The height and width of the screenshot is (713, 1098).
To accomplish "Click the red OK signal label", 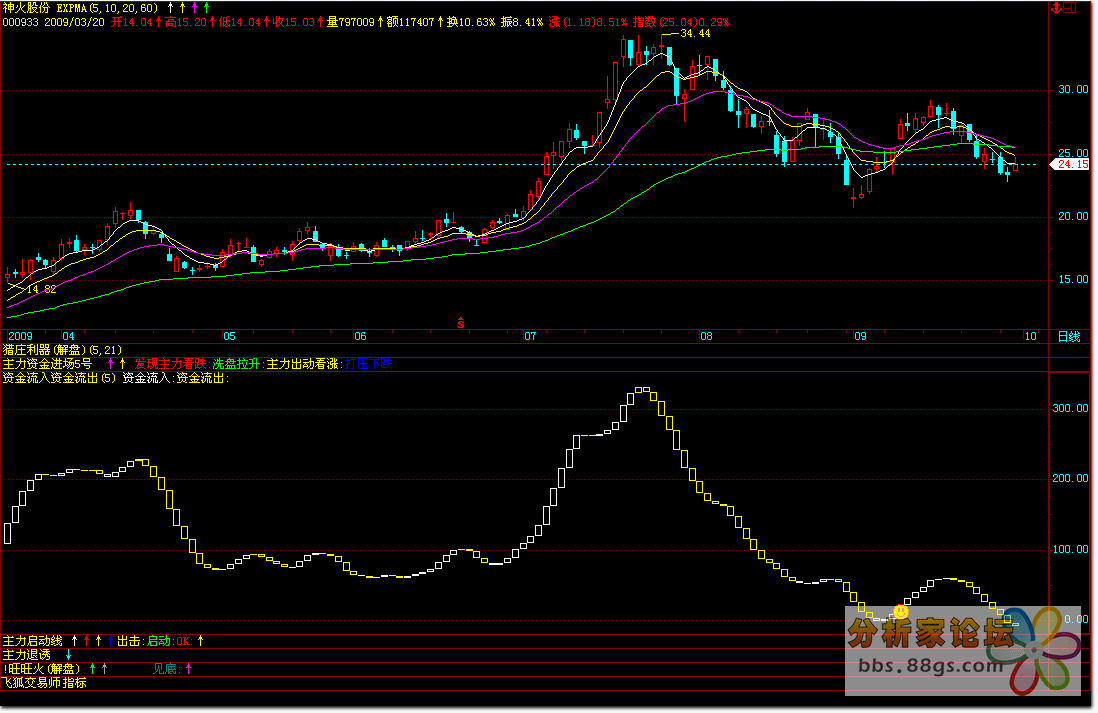I will [183, 641].
